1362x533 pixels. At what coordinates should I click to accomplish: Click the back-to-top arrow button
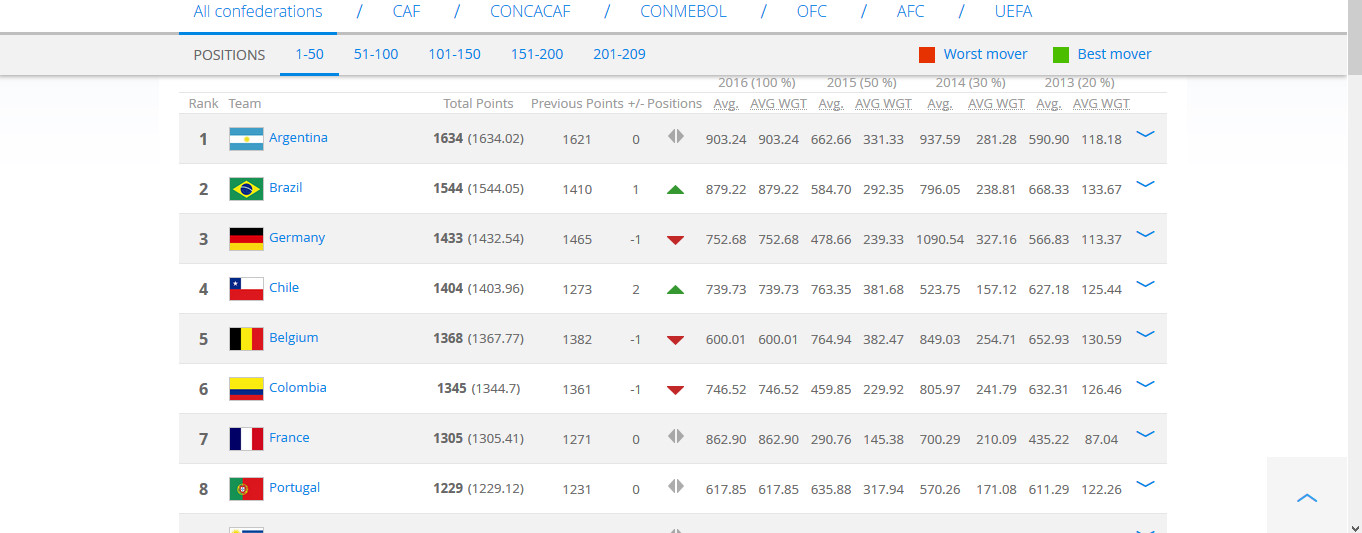[1306, 496]
